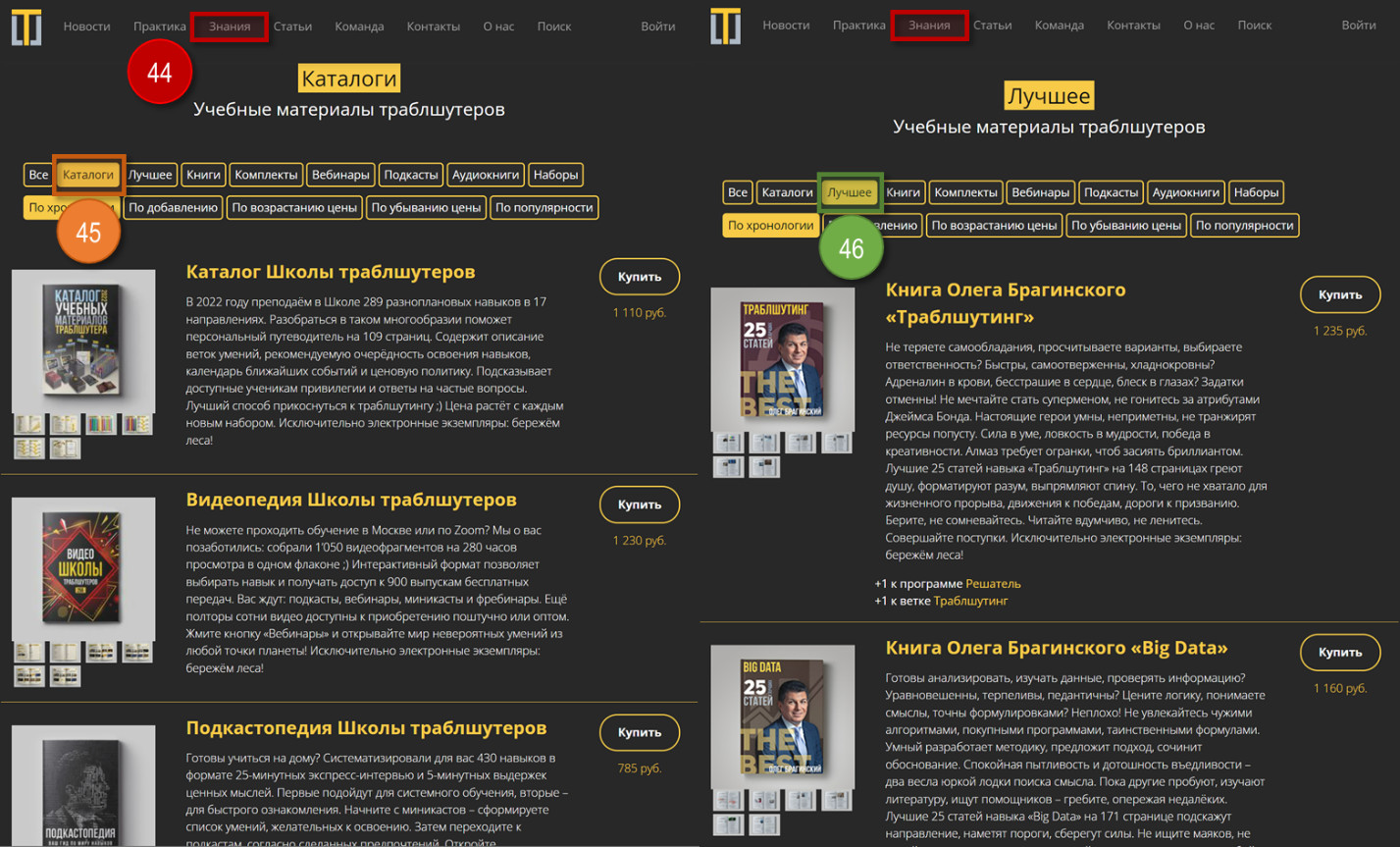Open Контакты in the right page menu
The width and height of the screenshot is (1400, 847).
[x=1133, y=26]
